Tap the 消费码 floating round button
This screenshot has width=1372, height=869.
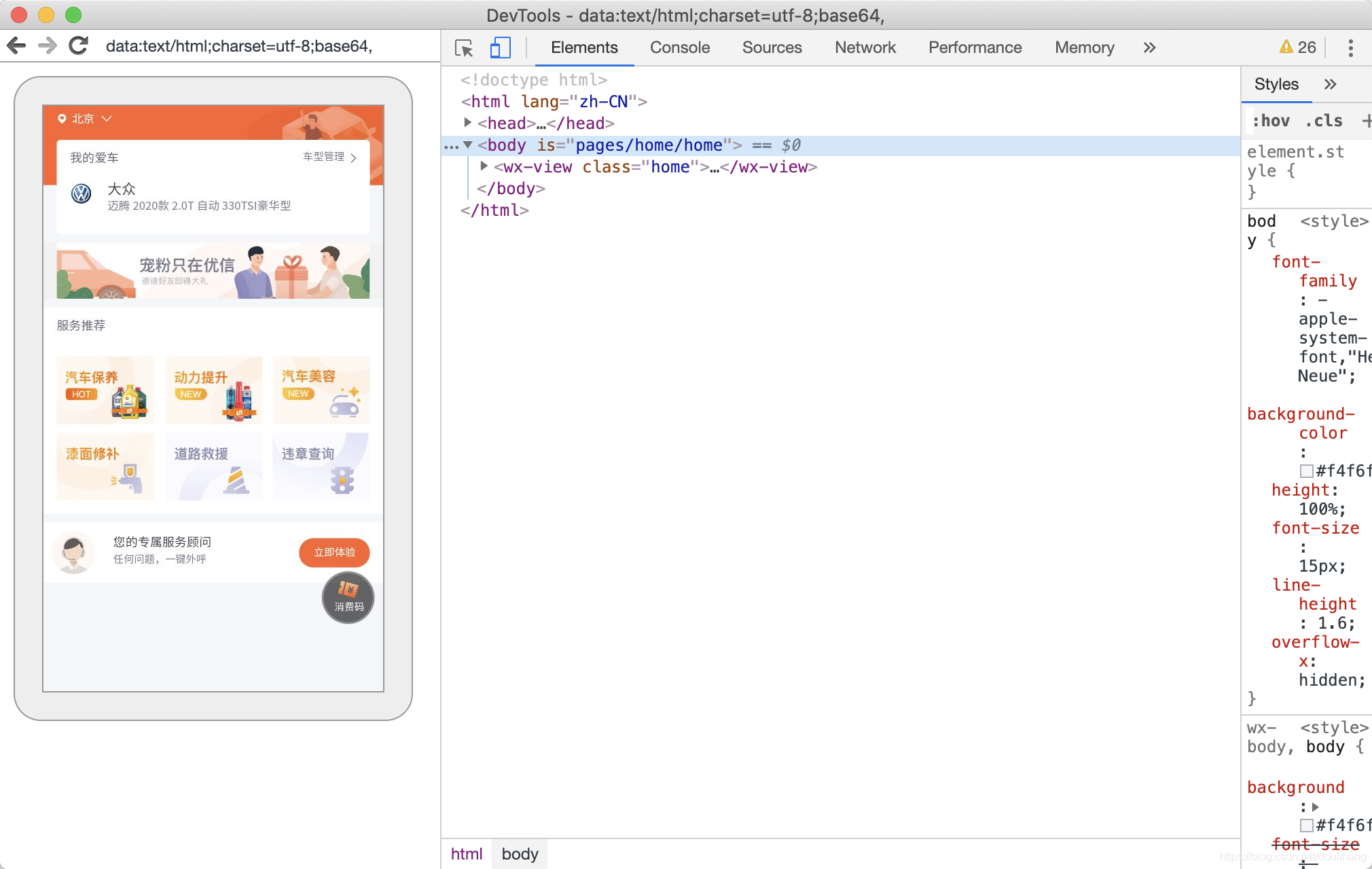pos(348,597)
